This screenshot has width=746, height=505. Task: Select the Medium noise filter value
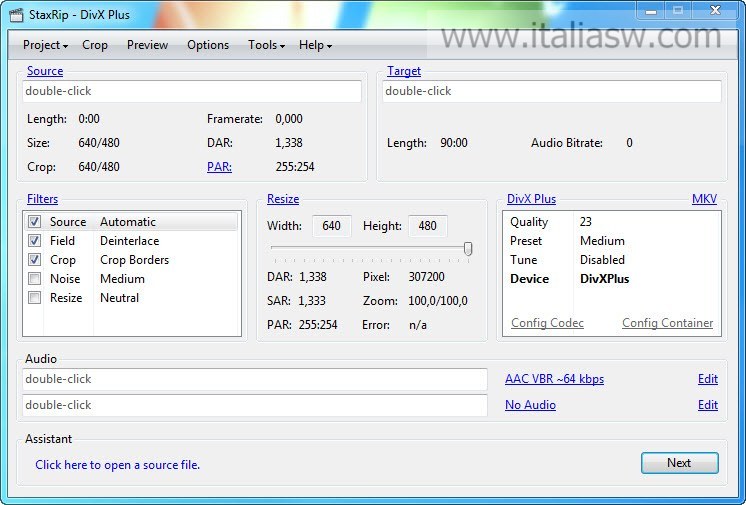[122, 279]
